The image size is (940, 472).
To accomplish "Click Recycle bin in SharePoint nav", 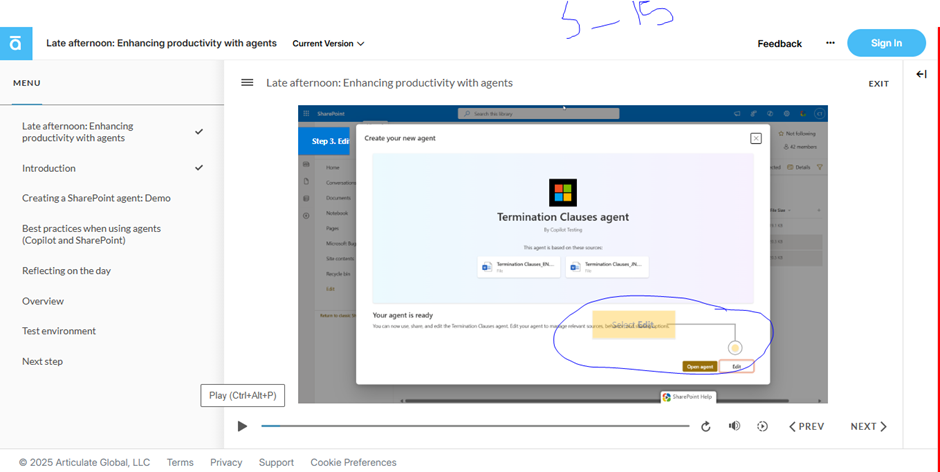I will 338,273.
